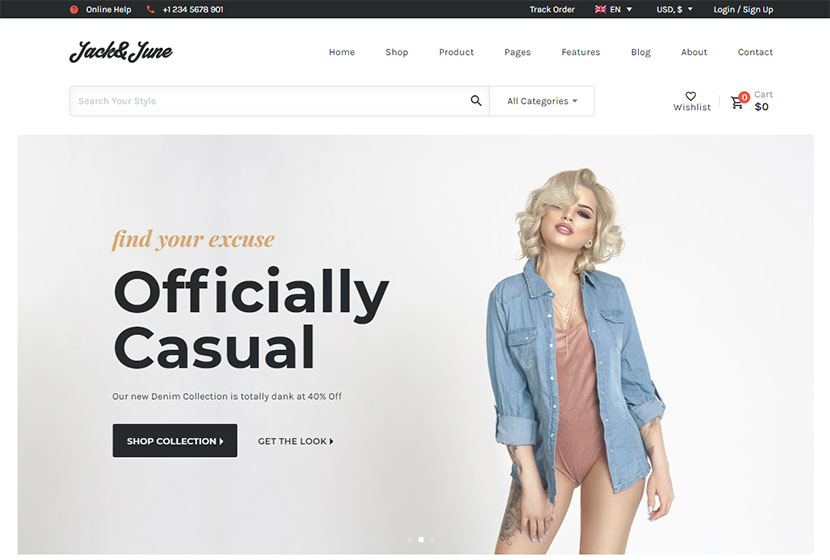Screen dimensions: 830x560
Task: Click the Denim Collection 40% Off text
Action: pyautogui.click(x=227, y=396)
